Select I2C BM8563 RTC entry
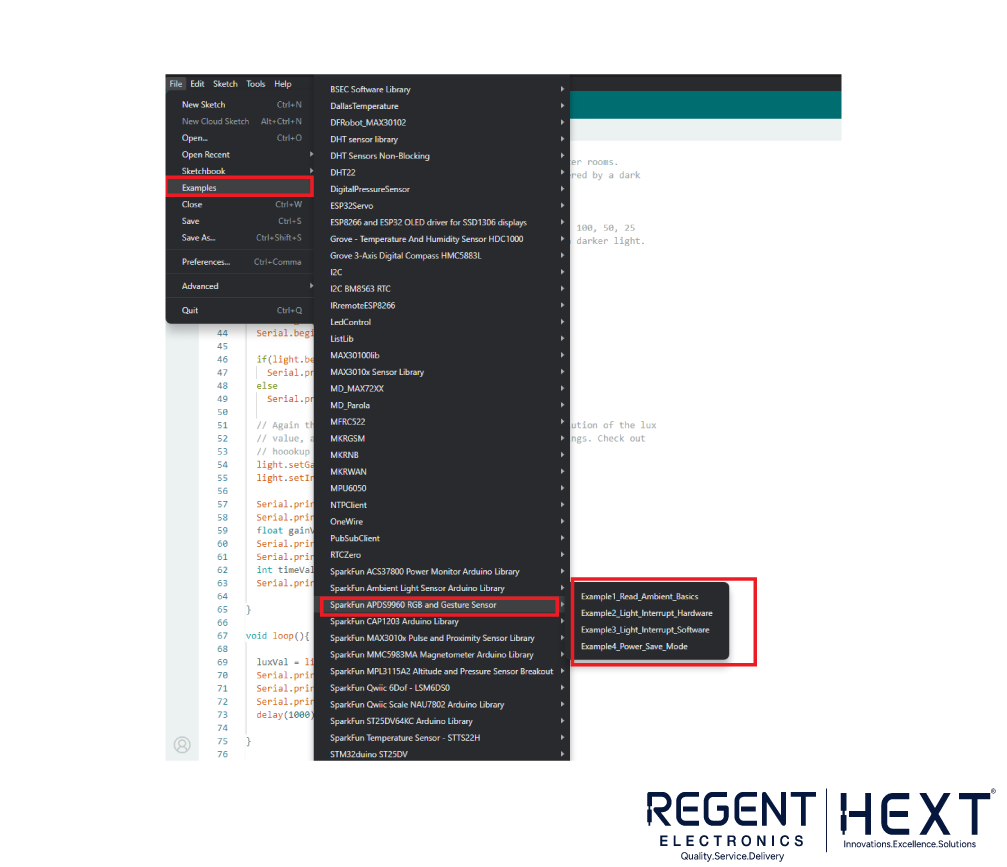Viewport: 1007px width, 867px height. coord(442,289)
